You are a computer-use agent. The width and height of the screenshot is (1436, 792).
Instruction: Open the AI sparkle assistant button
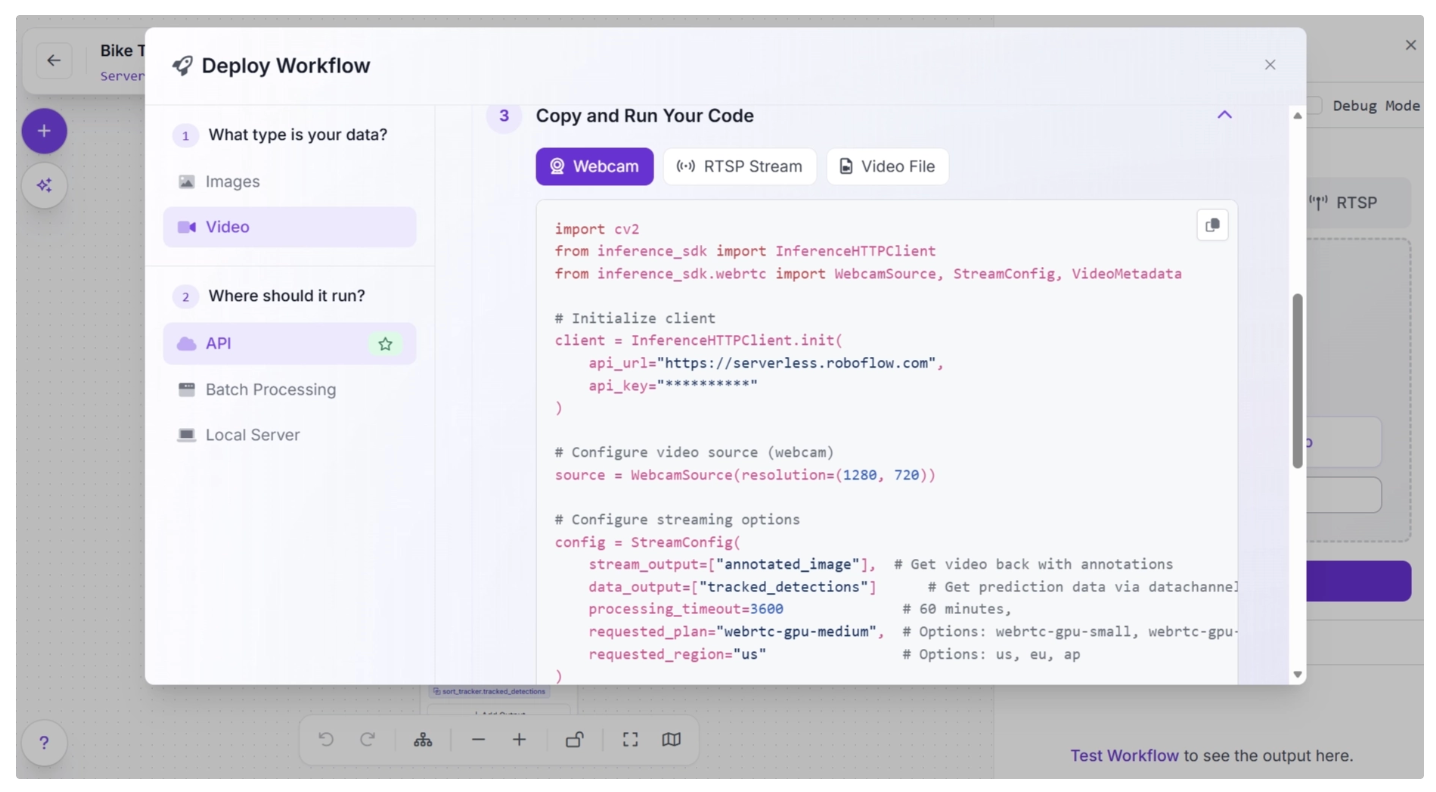(x=44, y=185)
